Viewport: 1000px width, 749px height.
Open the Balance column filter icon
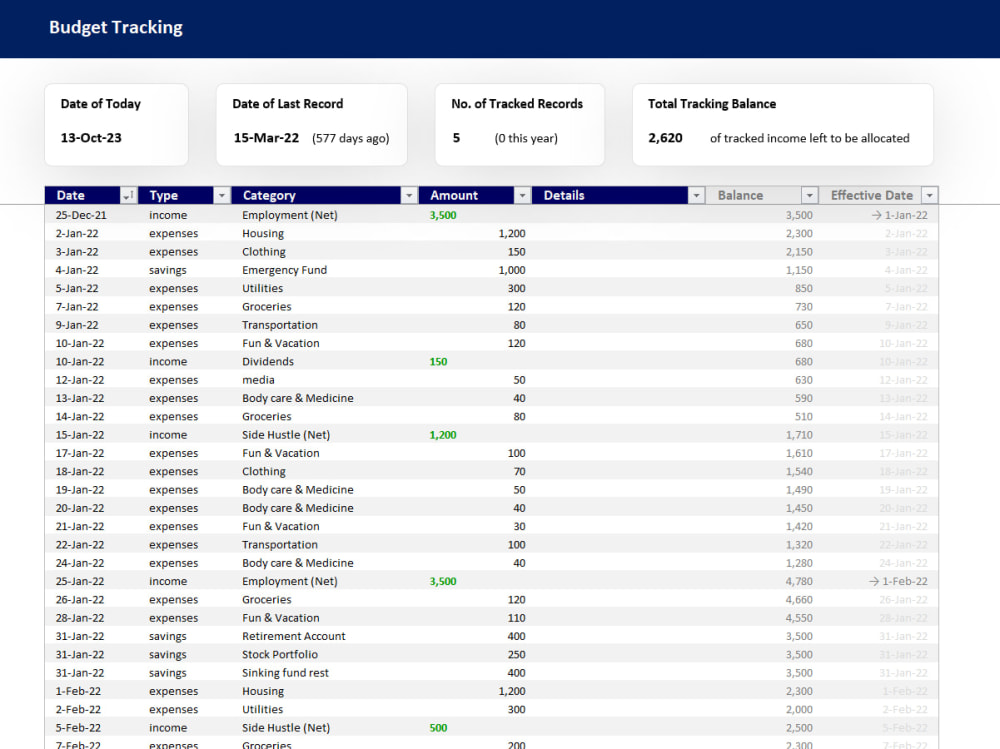click(810, 195)
